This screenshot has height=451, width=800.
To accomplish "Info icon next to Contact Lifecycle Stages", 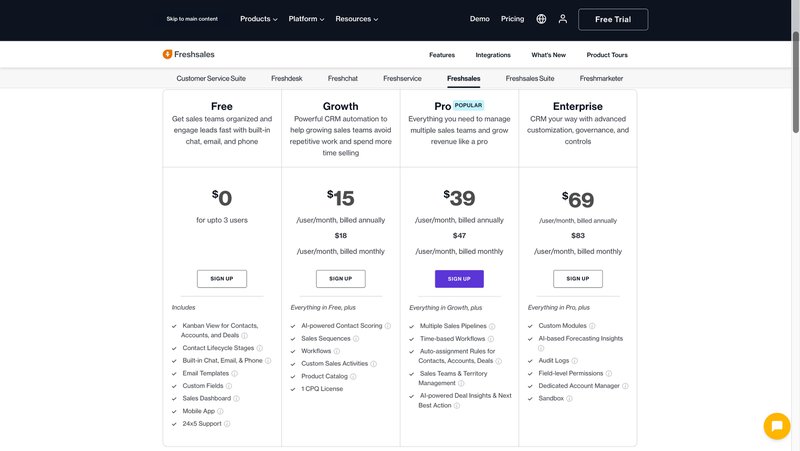I will click(260, 348).
